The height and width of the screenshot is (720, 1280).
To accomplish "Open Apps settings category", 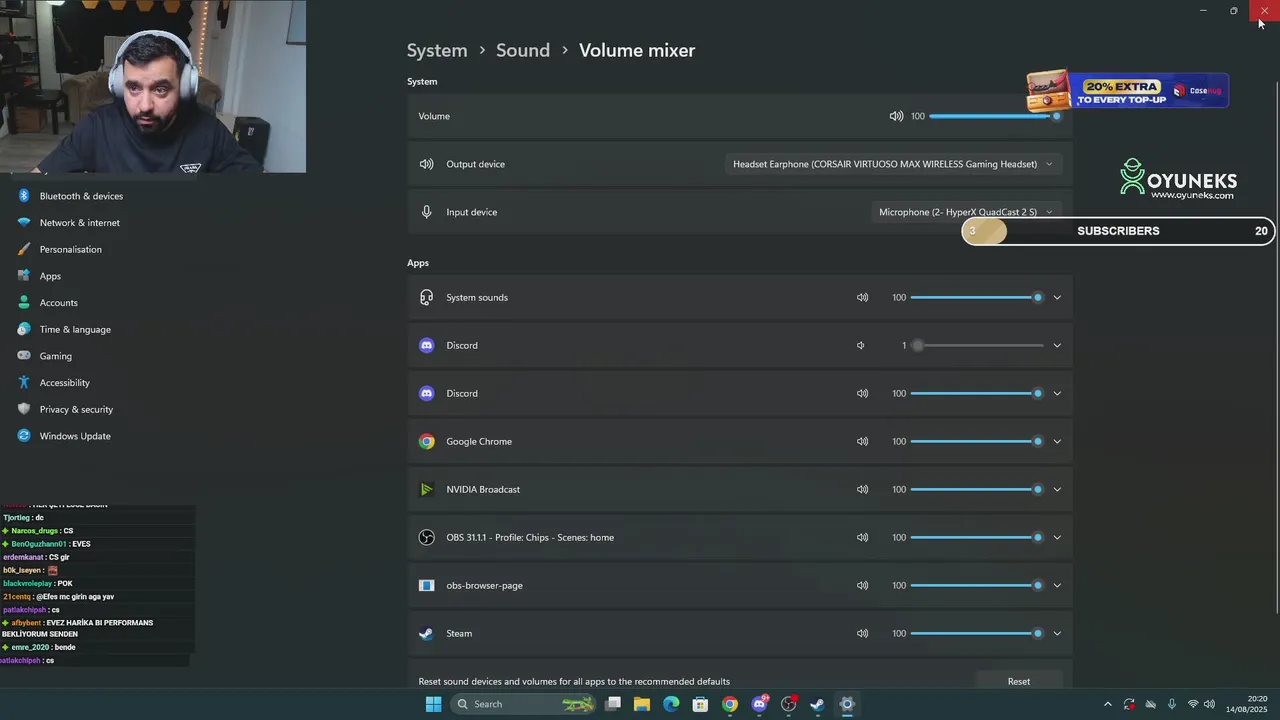I will click(50, 276).
